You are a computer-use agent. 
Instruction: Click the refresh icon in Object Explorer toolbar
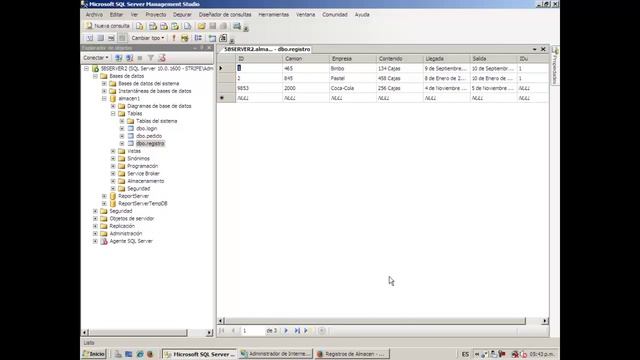162,58
